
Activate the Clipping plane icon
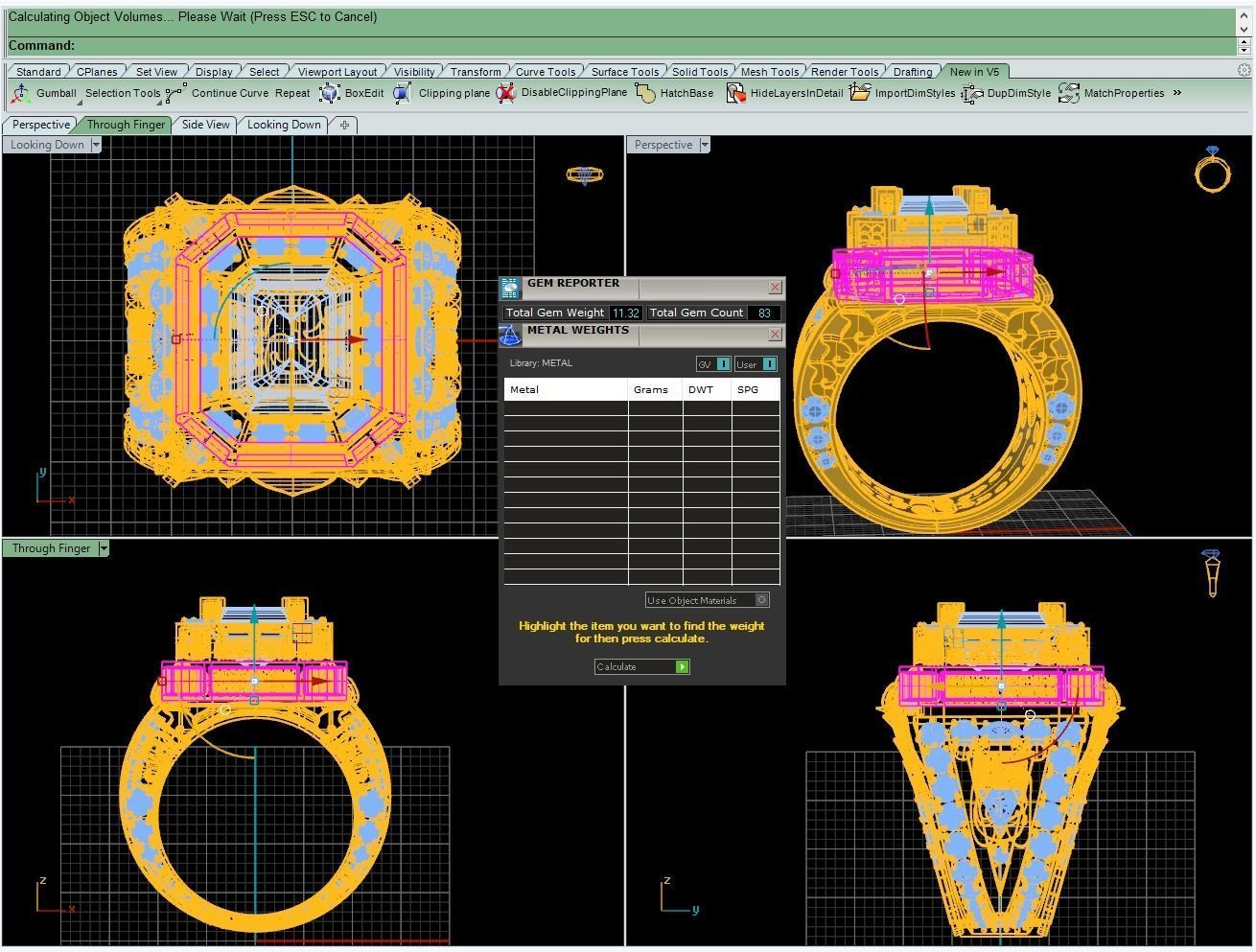point(403,93)
